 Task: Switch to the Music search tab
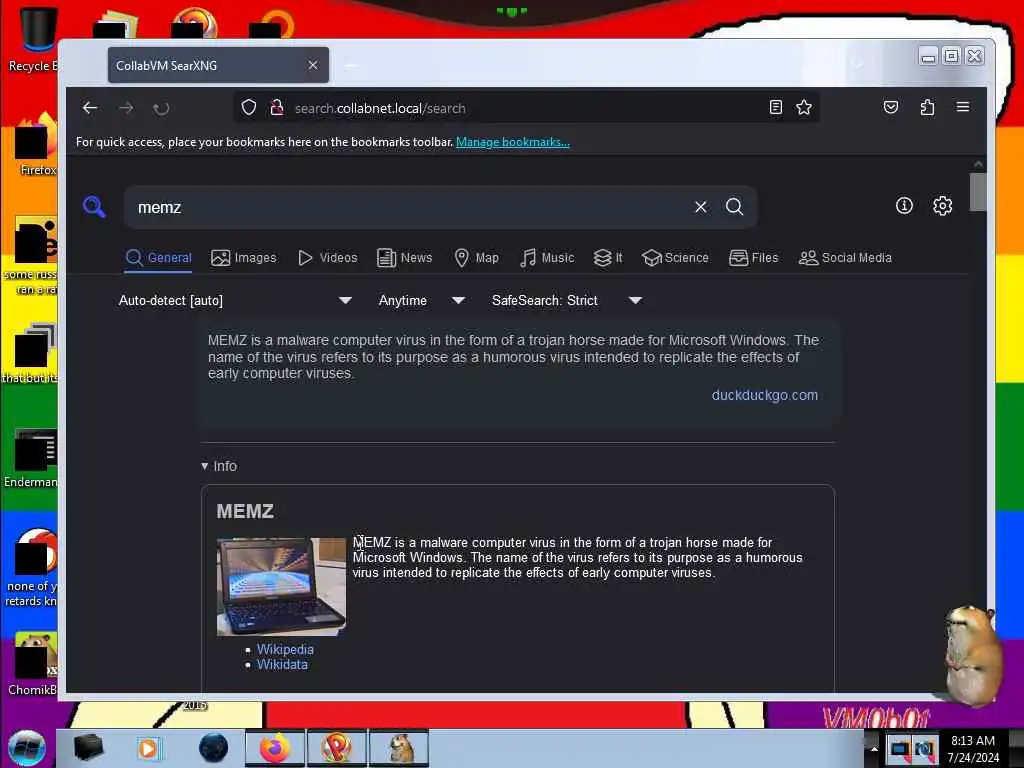pyautogui.click(x=547, y=258)
